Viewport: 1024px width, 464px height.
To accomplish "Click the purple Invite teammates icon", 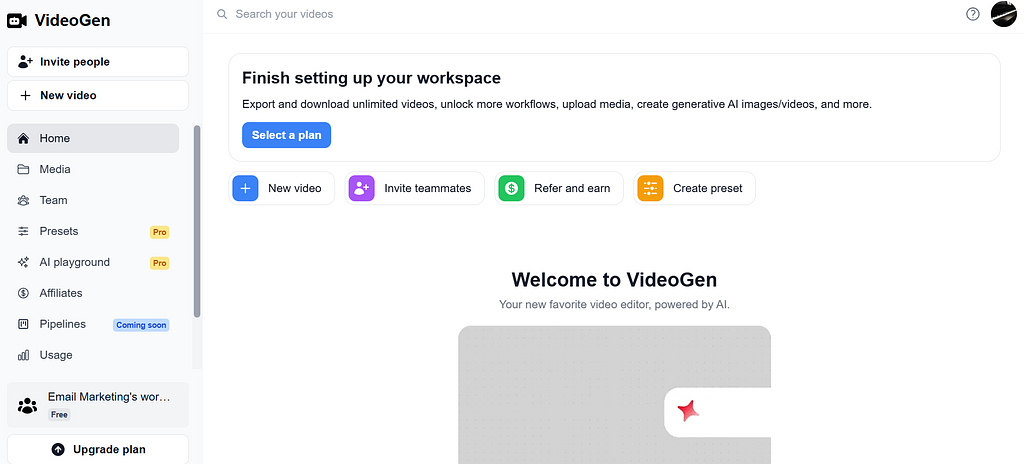I will click(x=361, y=188).
